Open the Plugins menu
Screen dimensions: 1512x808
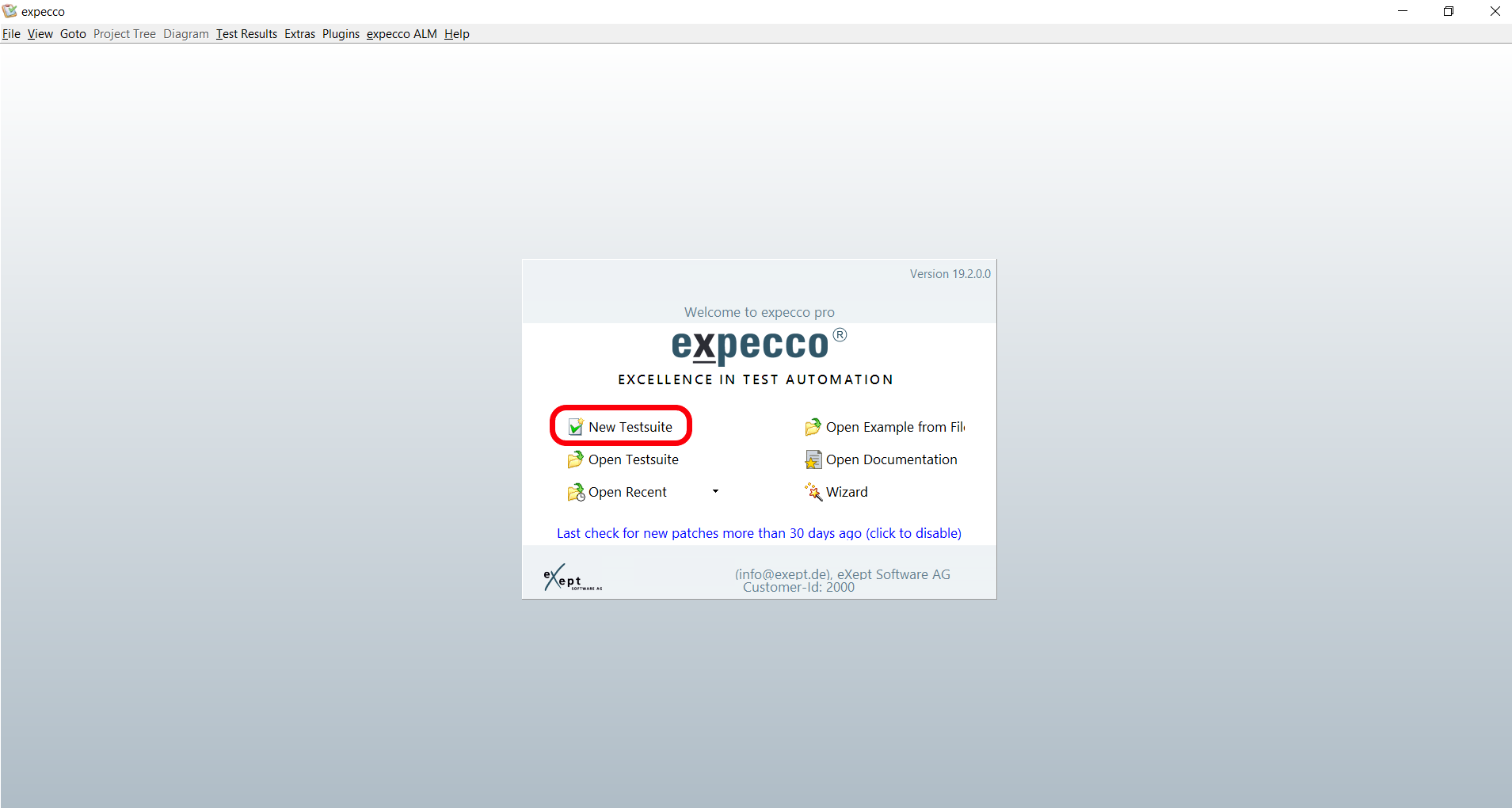point(341,34)
